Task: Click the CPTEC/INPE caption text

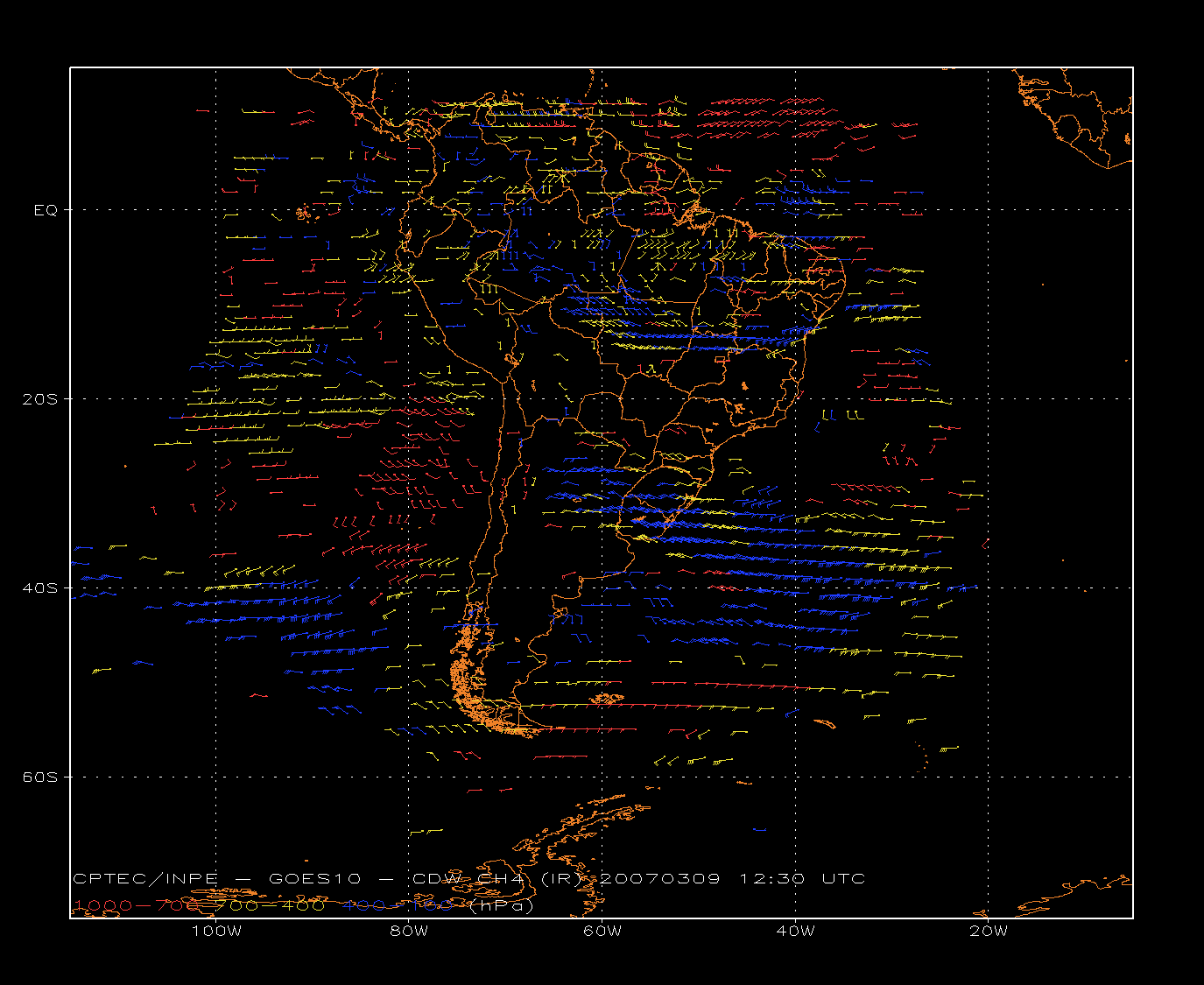Action: [145, 878]
